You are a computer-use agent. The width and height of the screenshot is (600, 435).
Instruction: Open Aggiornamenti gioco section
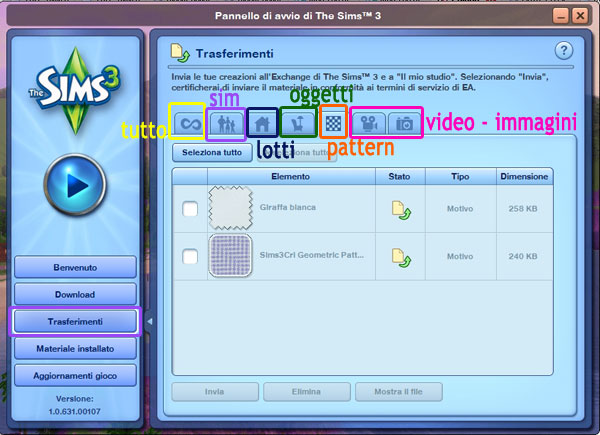[75, 376]
